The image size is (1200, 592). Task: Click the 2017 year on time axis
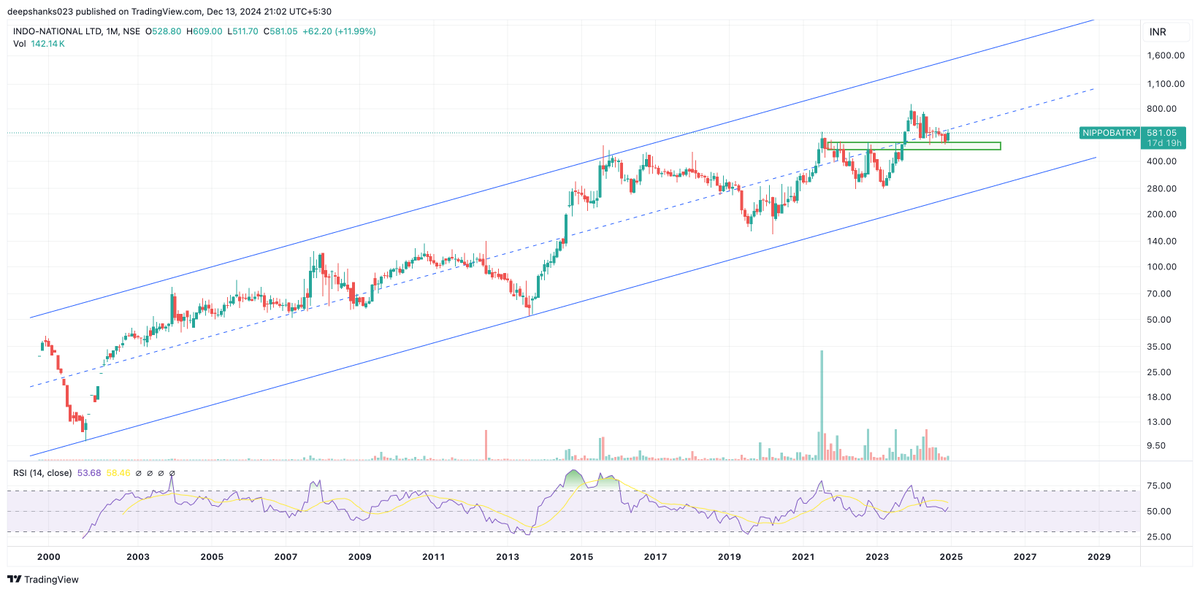(655, 556)
